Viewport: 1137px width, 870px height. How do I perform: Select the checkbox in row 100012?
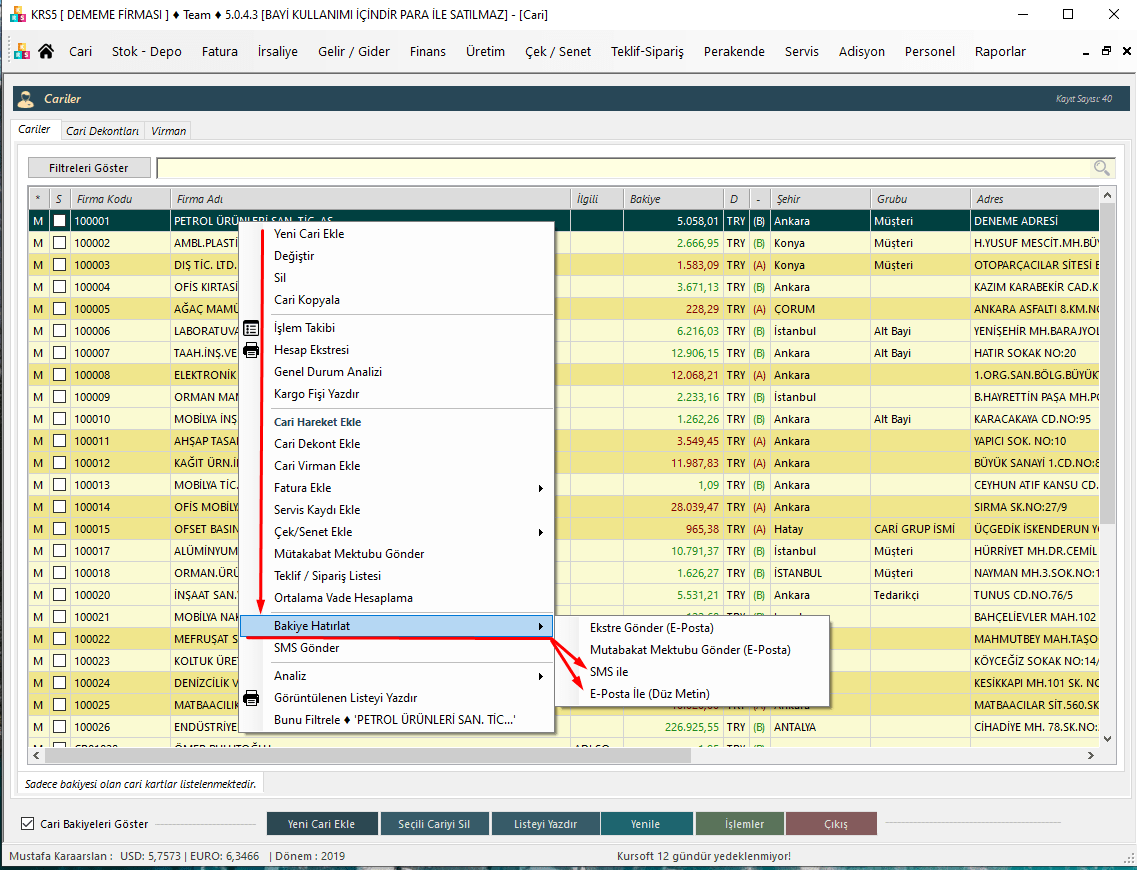[59, 463]
